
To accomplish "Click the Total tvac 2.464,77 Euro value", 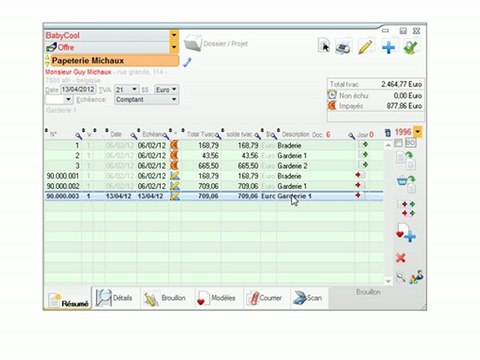I will [x=401, y=84].
